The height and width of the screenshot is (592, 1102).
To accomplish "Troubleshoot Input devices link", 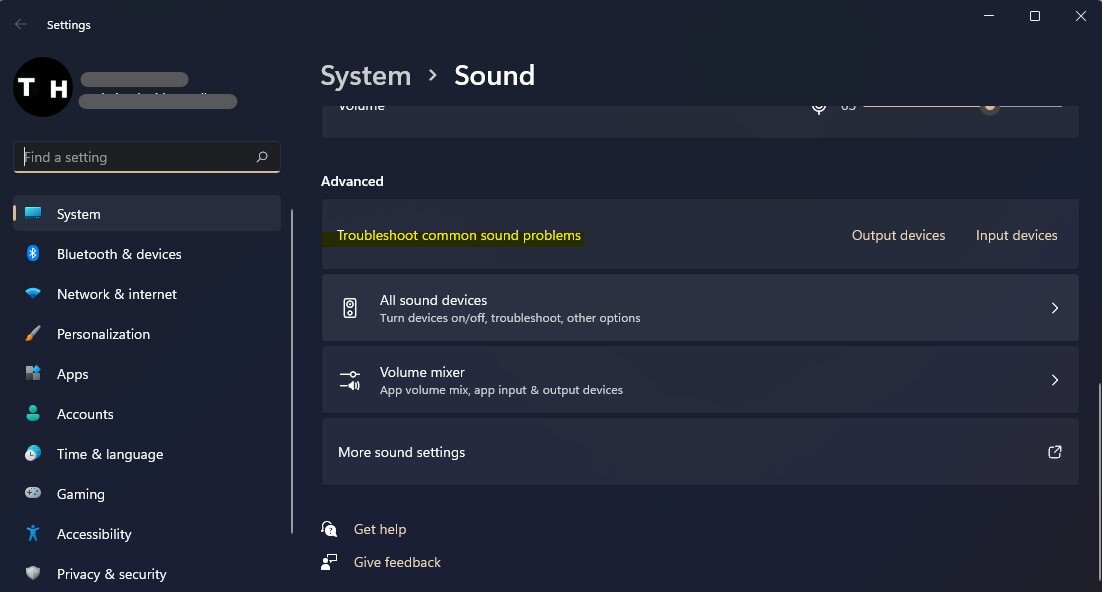I will tap(1016, 235).
